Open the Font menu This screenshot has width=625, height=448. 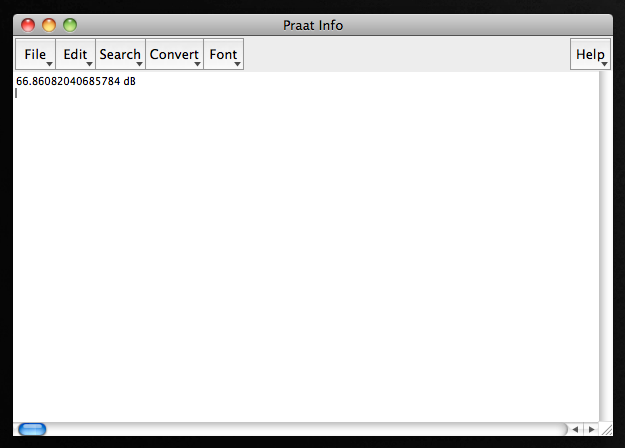[224, 54]
